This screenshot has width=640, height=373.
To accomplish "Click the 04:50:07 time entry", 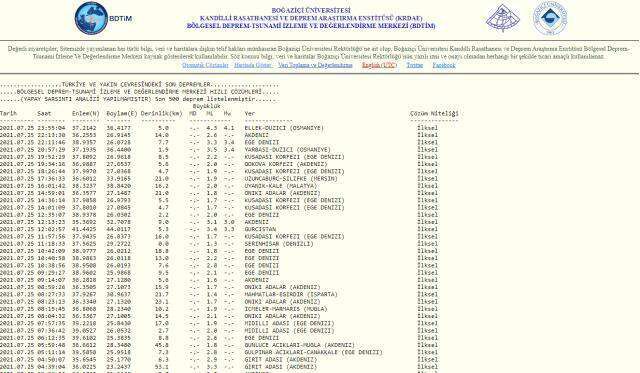I will point(51,360).
